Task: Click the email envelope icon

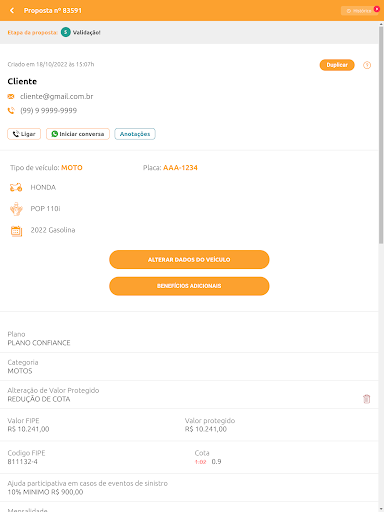Action: [11, 97]
